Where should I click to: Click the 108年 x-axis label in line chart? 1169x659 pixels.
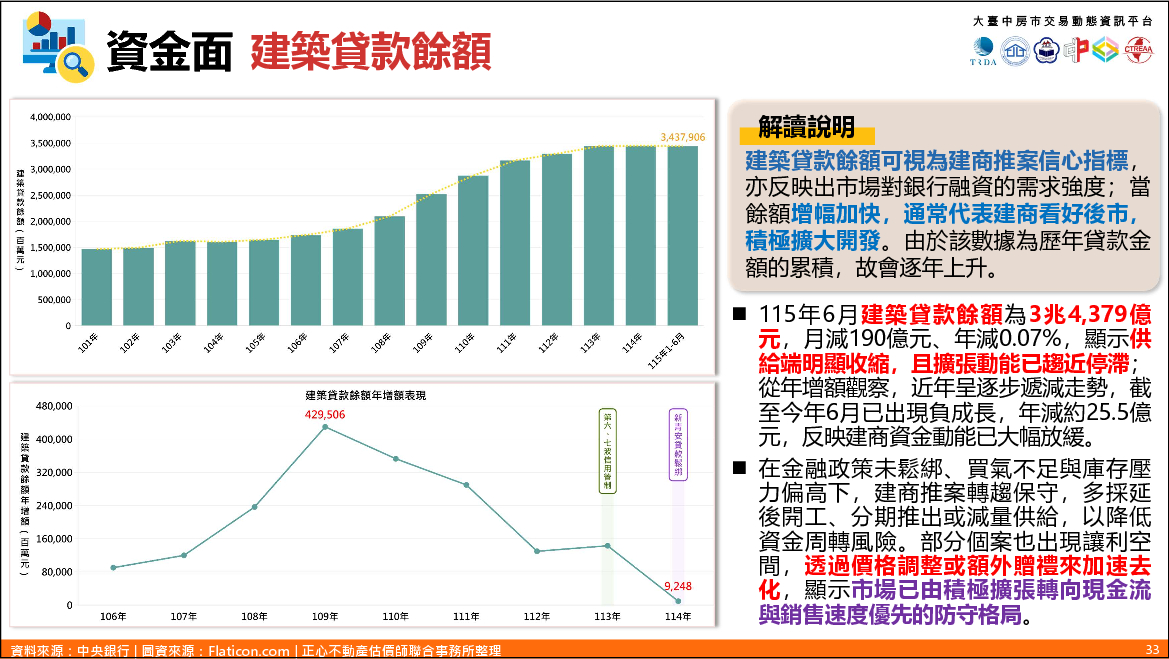[x=254, y=617]
